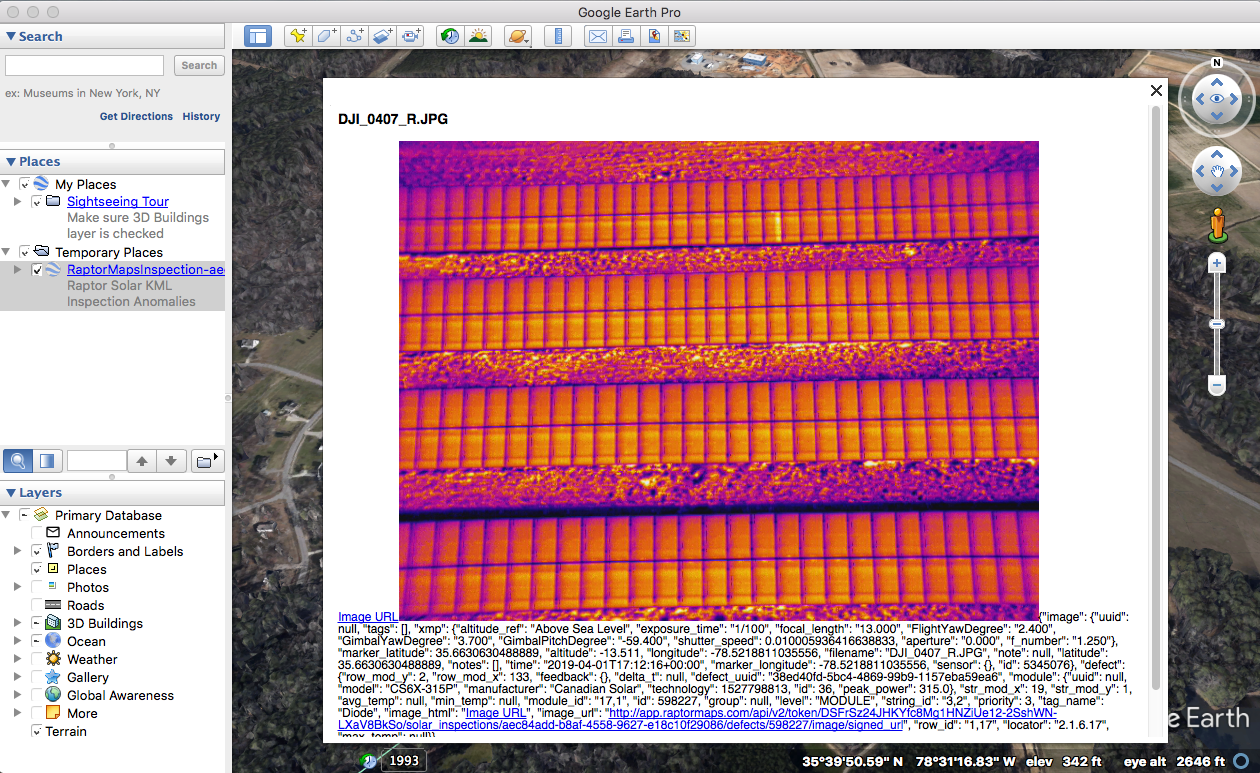
Task: Add an image overlay from the toolbar
Action: tap(382, 36)
